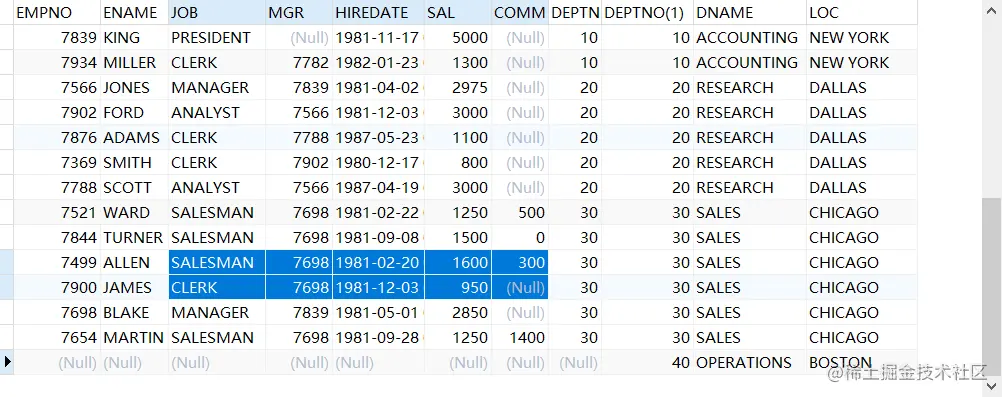
Task: Select the ENAME column header
Action: [x=134, y=12]
